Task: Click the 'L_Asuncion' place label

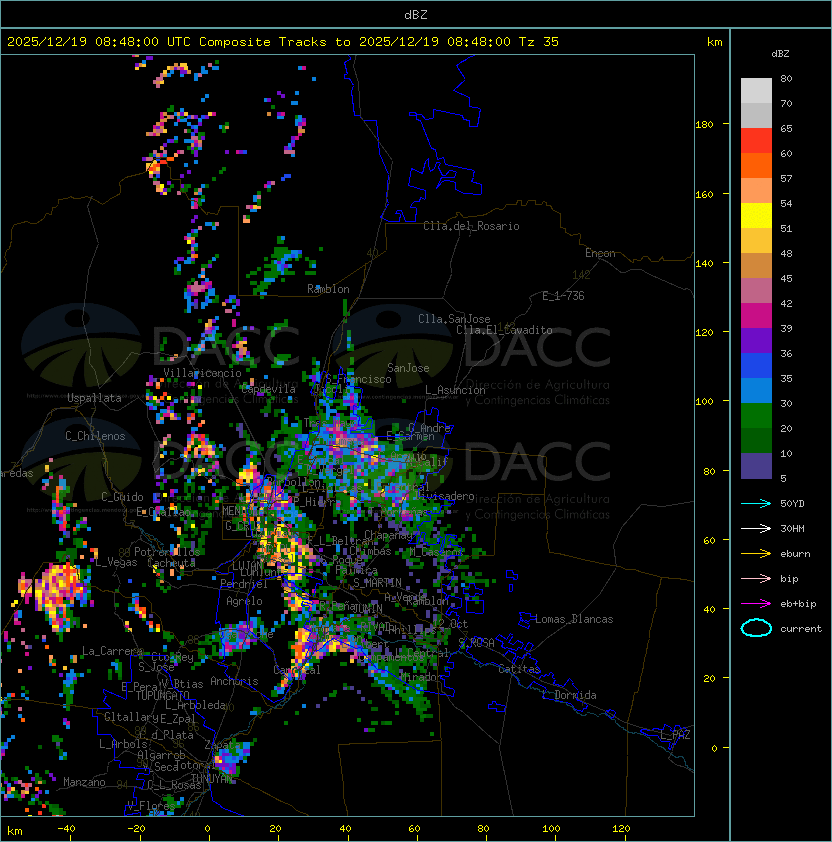Action: (455, 390)
